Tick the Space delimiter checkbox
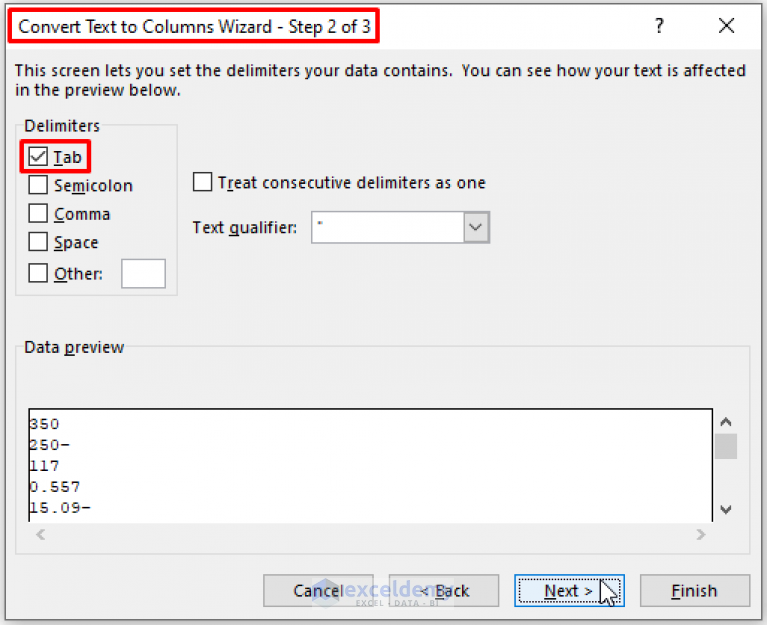 (38, 242)
